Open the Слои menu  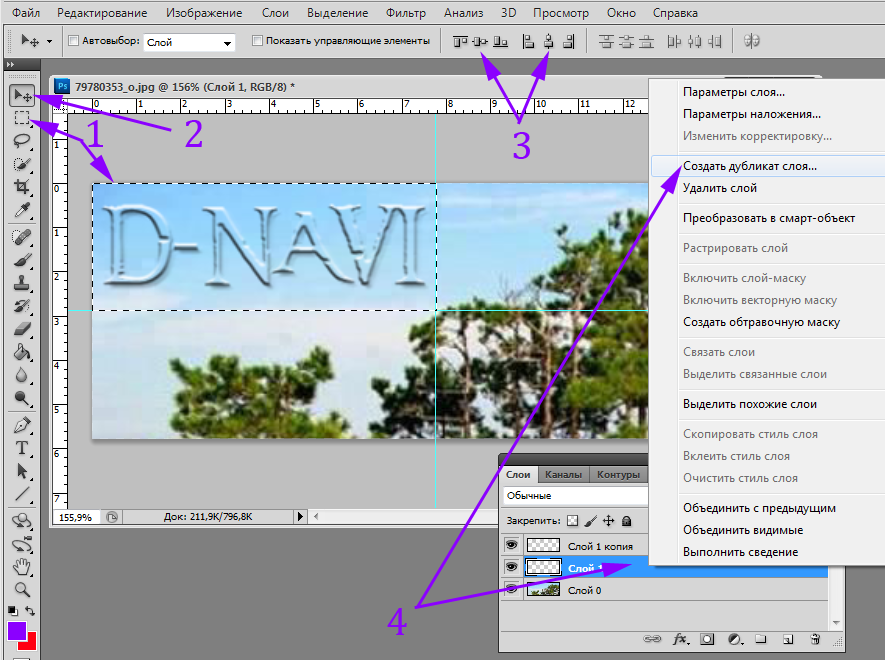click(275, 12)
